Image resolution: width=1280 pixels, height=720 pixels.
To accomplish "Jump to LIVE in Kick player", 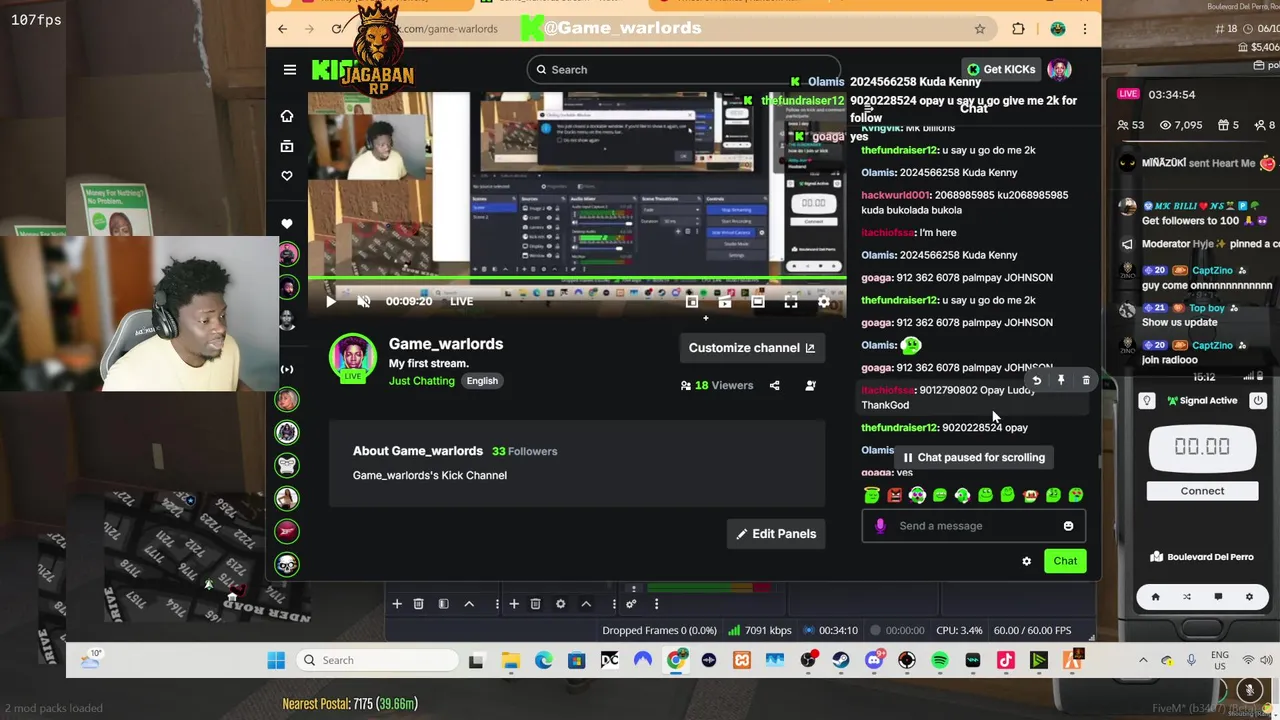I will click(x=461, y=301).
